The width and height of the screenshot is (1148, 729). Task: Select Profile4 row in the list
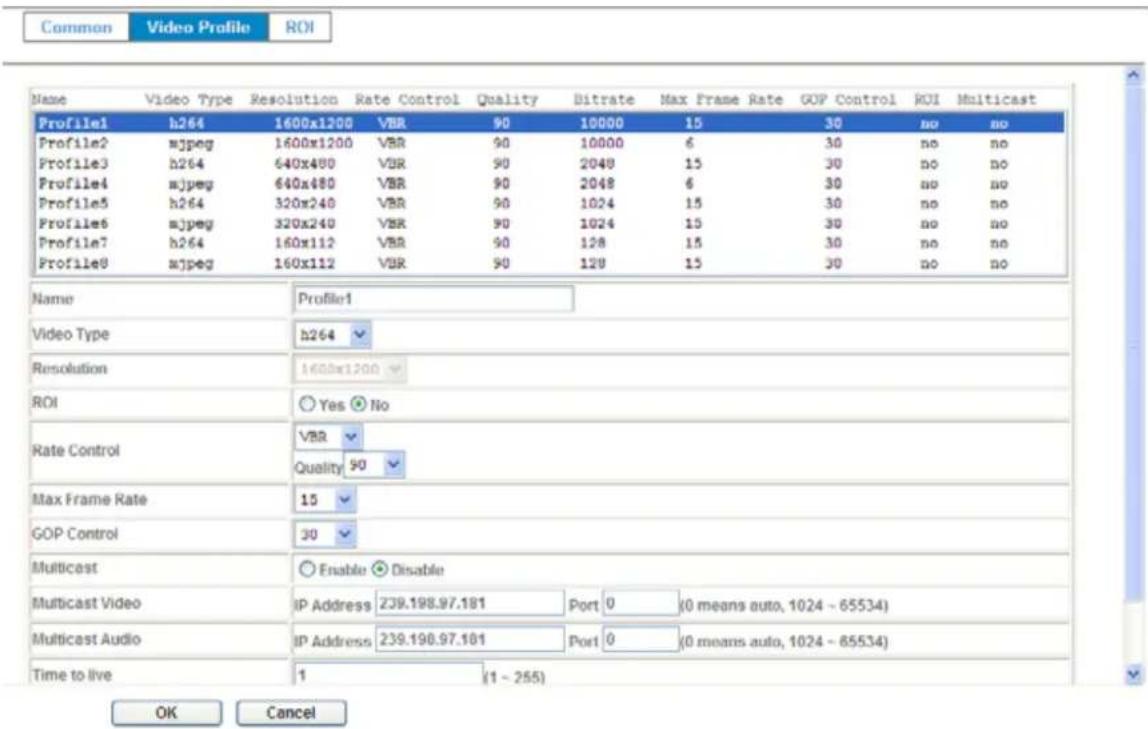(549, 183)
